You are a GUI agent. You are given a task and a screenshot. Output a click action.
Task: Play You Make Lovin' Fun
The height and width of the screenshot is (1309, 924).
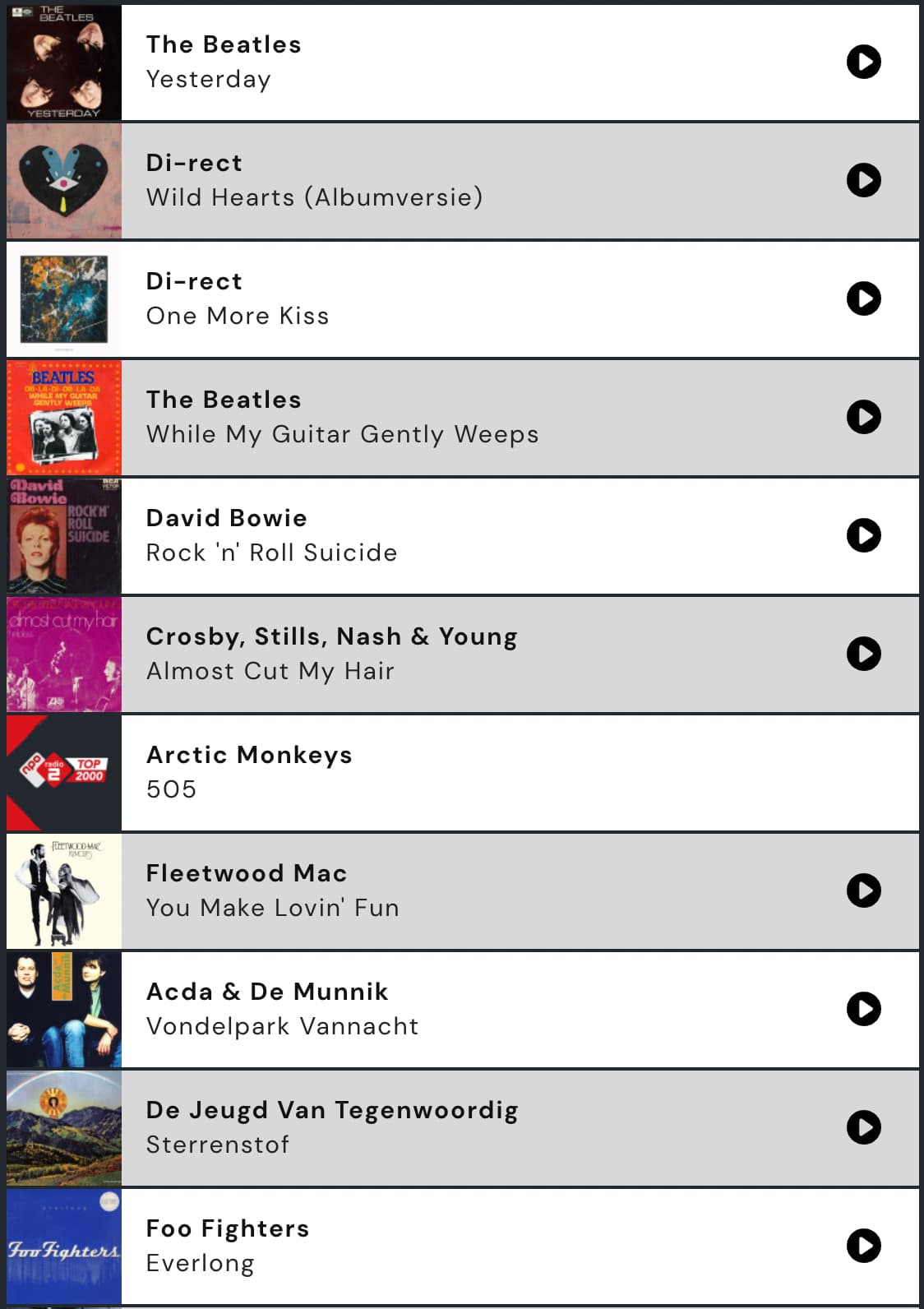863,890
